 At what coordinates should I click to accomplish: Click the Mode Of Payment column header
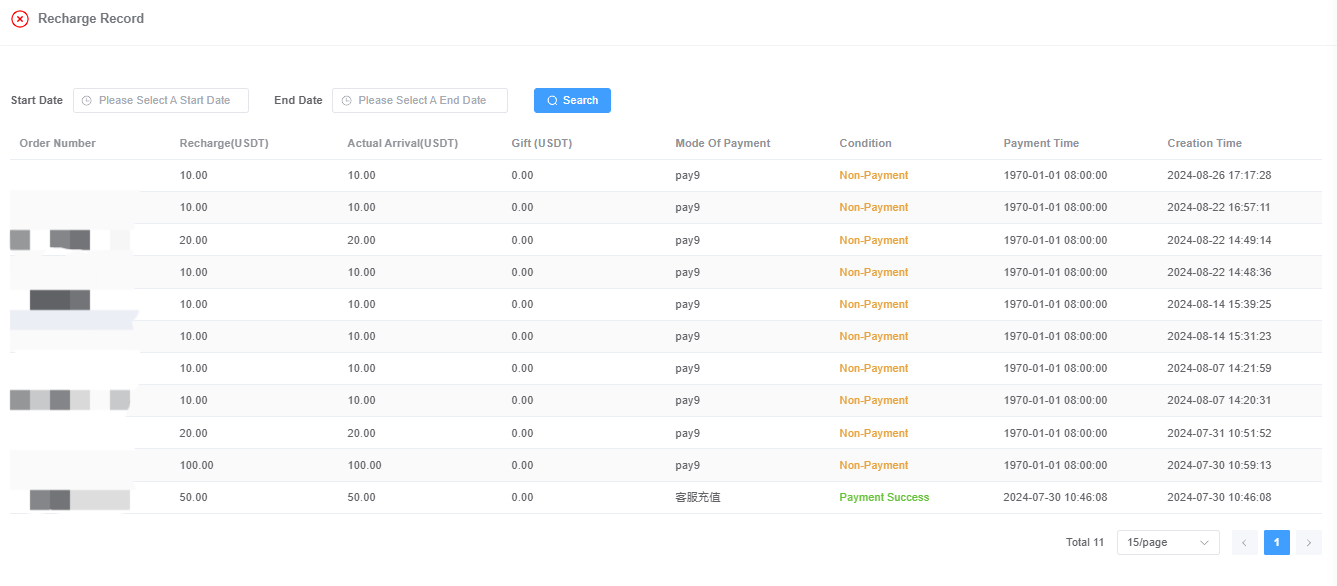(722, 143)
